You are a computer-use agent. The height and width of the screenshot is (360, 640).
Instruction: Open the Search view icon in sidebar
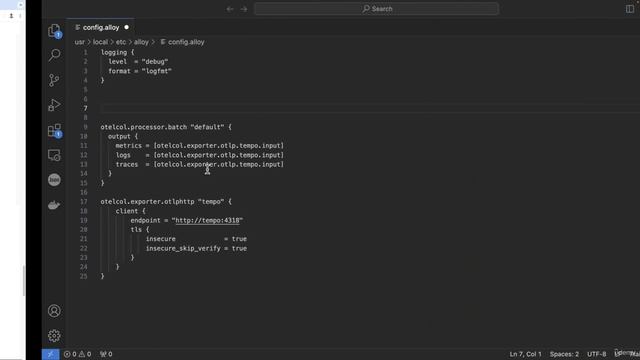tap(54, 55)
